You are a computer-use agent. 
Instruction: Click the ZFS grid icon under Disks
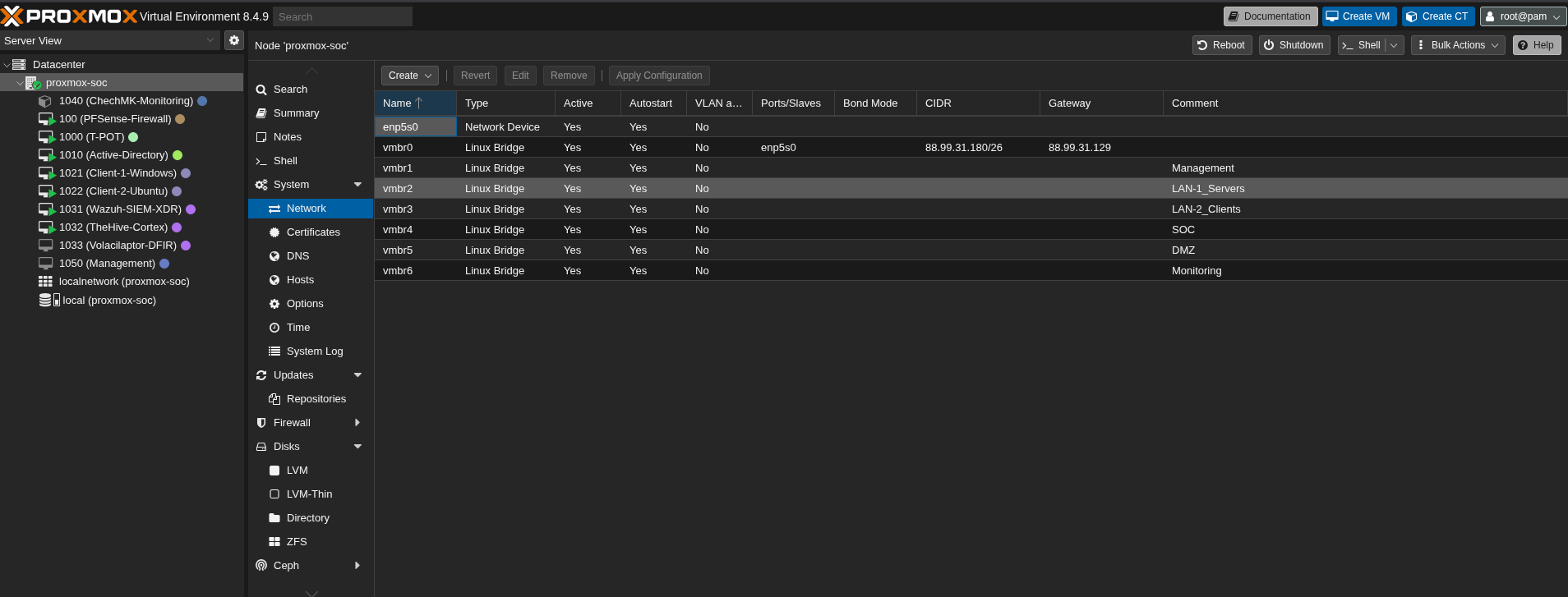click(x=274, y=542)
